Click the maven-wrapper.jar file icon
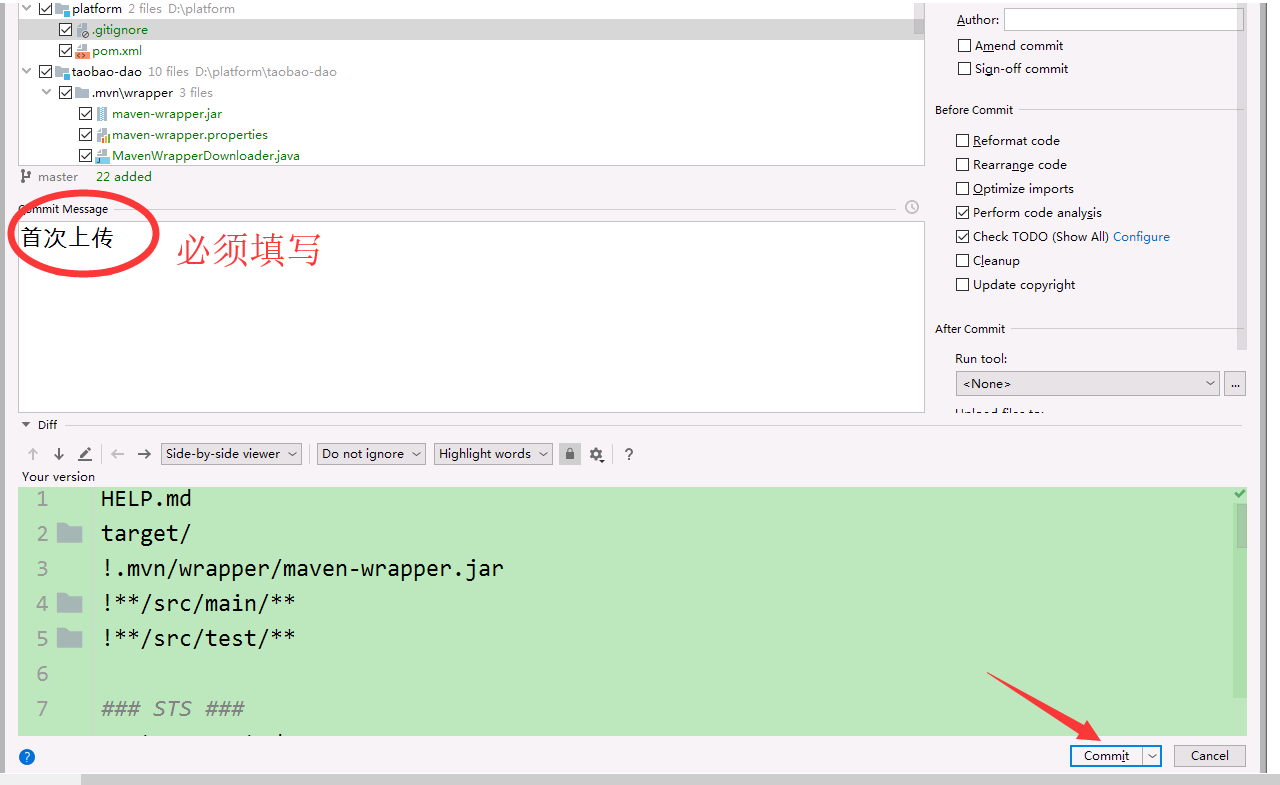1280x785 pixels. (x=102, y=114)
